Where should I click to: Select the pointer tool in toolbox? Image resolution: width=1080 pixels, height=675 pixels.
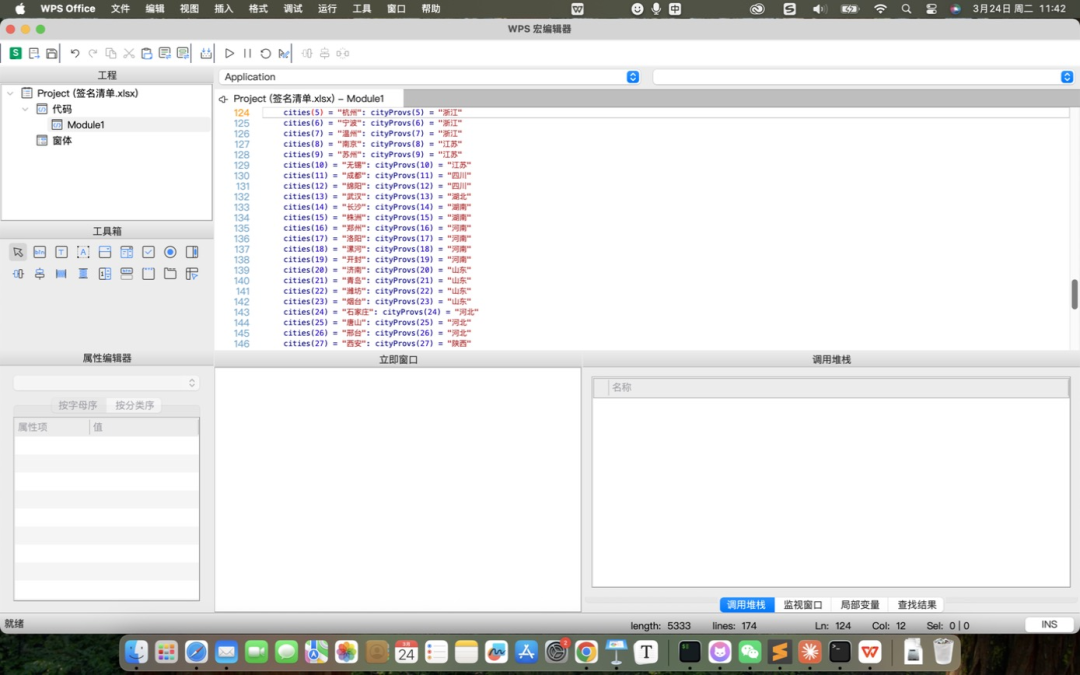(x=18, y=252)
